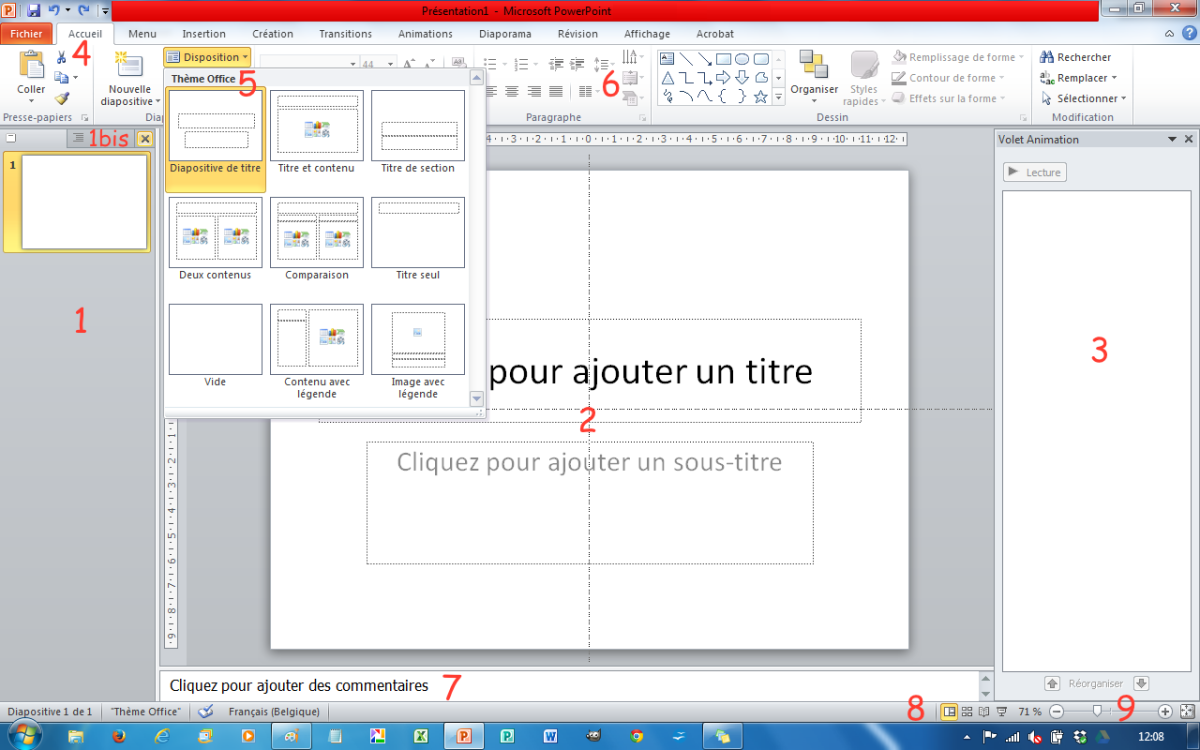Select the text box shape in shapes gallery
This screenshot has height=750, width=1200.
click(667, 58)
